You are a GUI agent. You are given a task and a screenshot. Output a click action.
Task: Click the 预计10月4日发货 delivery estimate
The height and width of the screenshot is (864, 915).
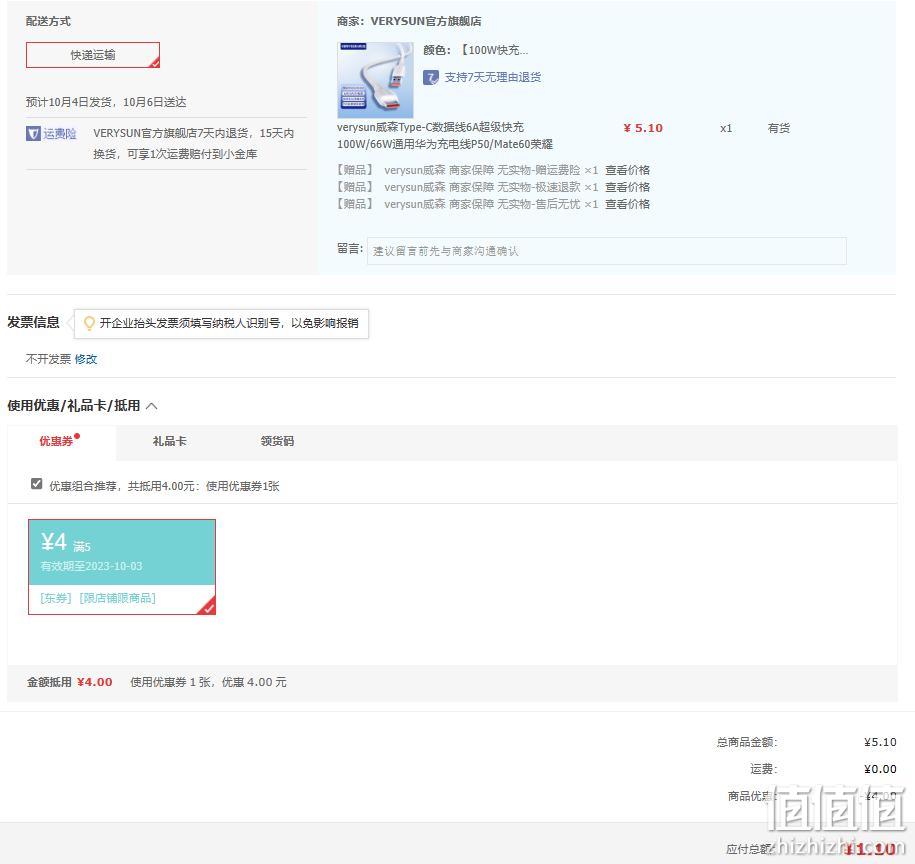coord(106,102)
